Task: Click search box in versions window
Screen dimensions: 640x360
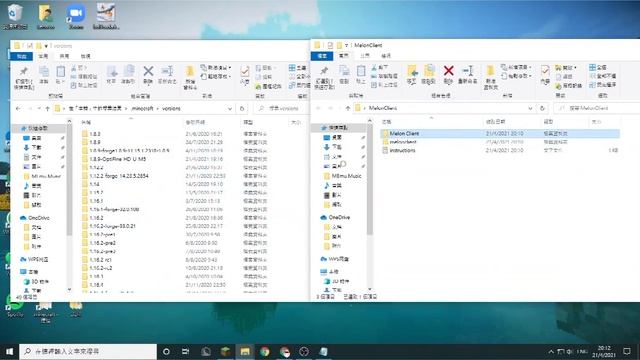Action: (x=282, y=109)
